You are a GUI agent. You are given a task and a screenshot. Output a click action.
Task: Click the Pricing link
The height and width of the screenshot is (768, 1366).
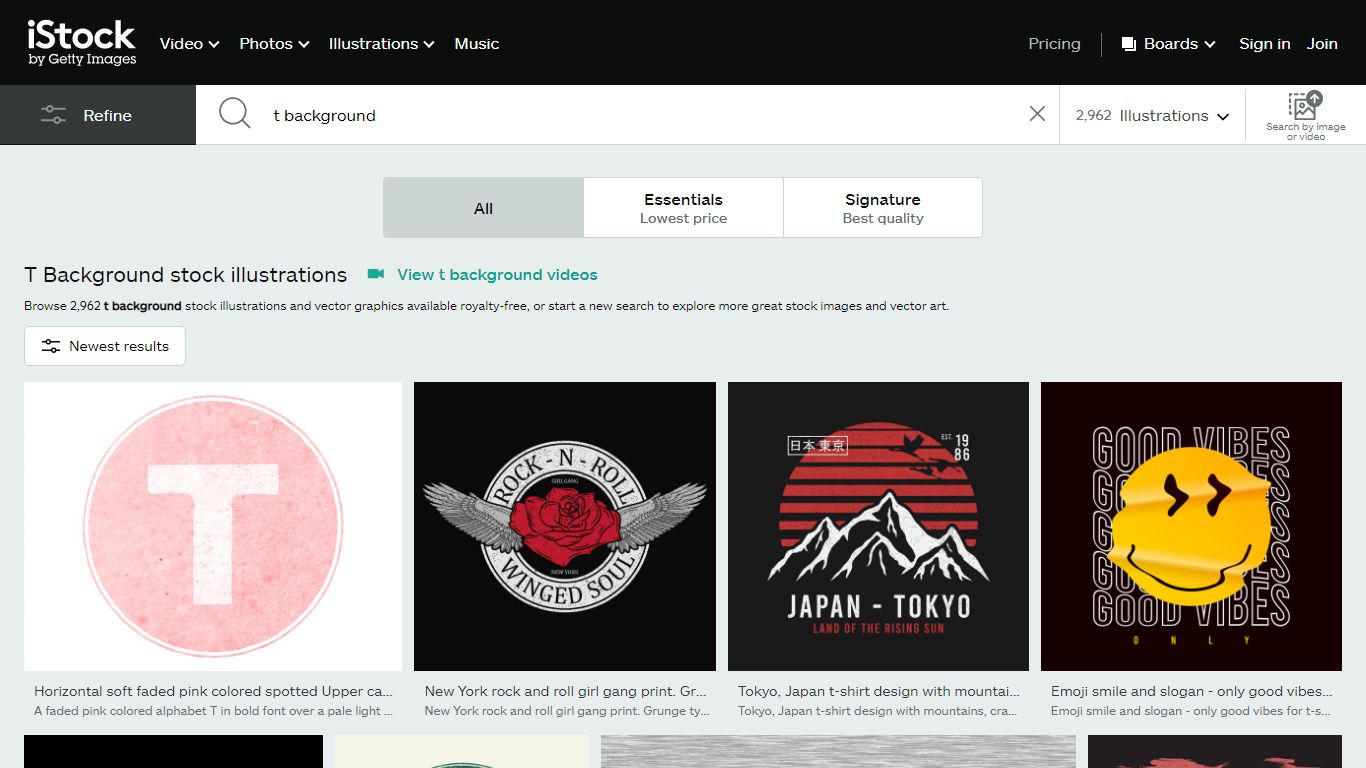(x=1054, y=44)
